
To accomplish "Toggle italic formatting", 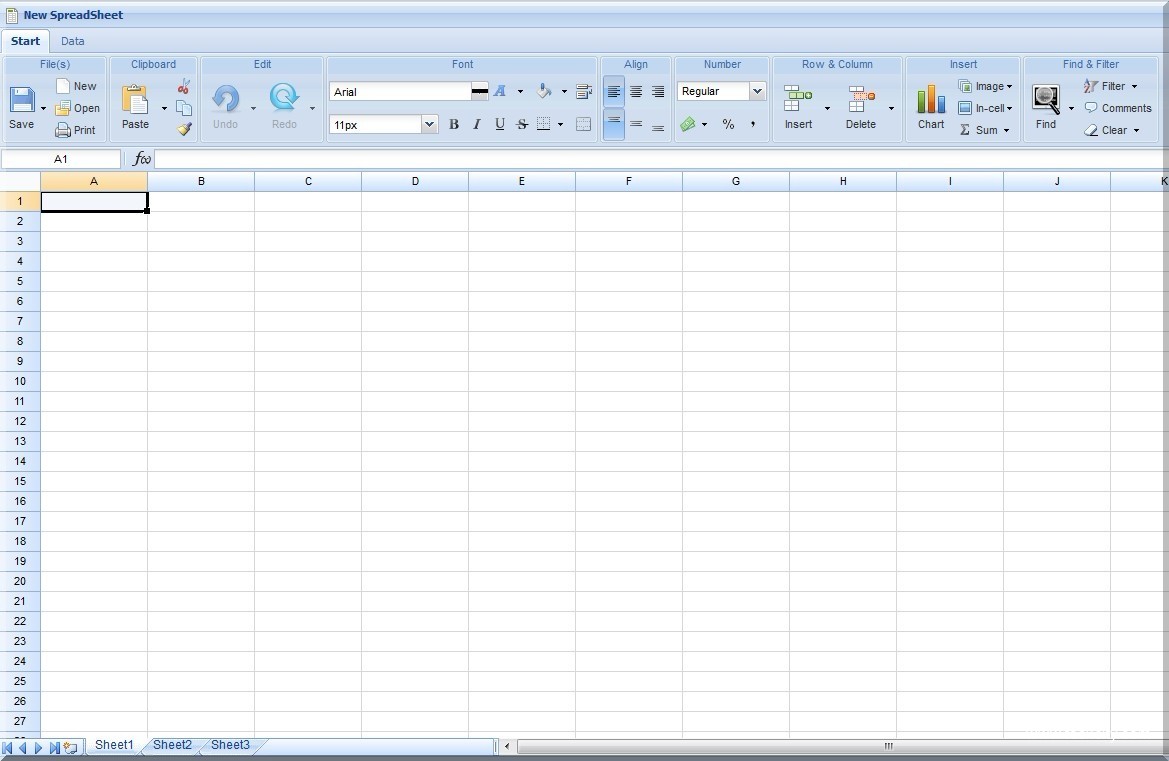I will 477,125.
